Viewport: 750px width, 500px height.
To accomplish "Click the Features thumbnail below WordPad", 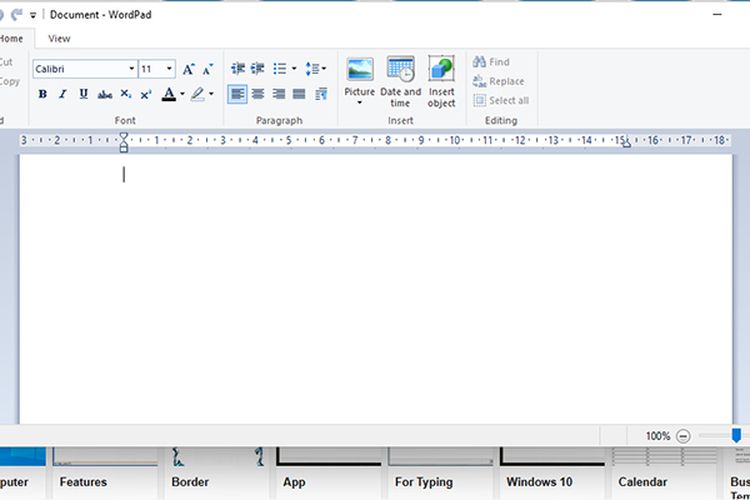I will pos(105,473).
